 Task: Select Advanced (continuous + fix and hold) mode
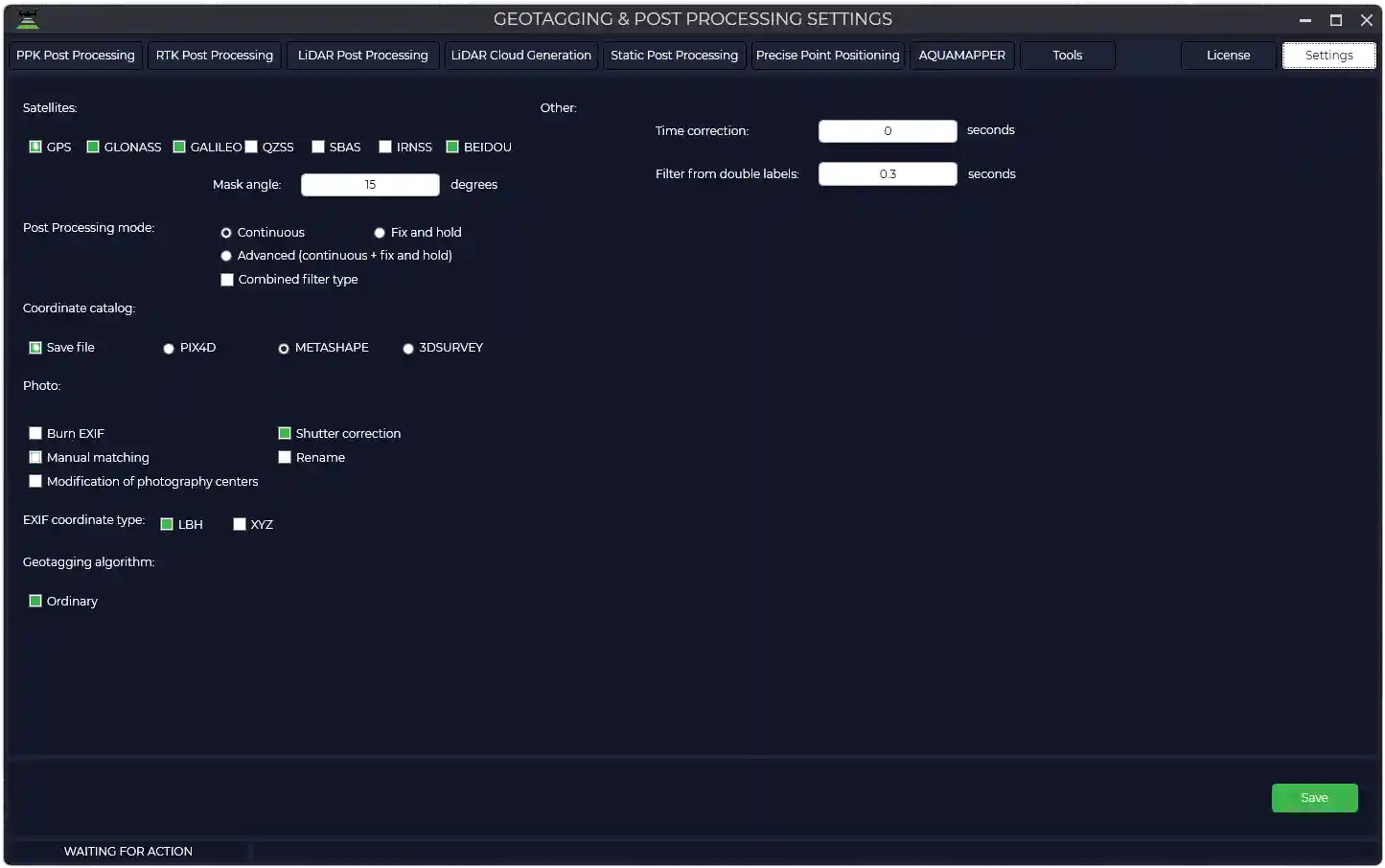point(226,256)
